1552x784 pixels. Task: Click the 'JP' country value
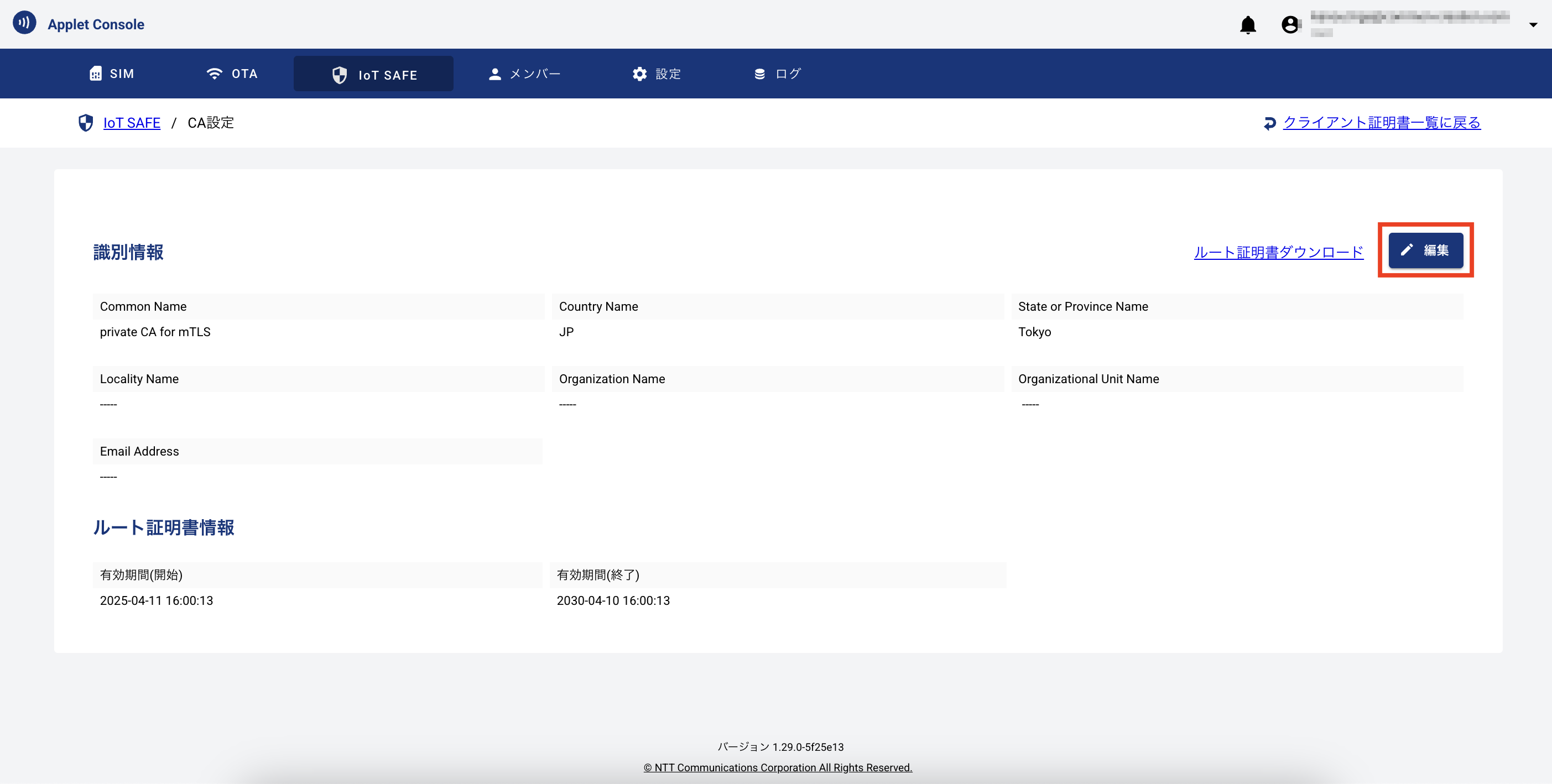tap(566, 332)
